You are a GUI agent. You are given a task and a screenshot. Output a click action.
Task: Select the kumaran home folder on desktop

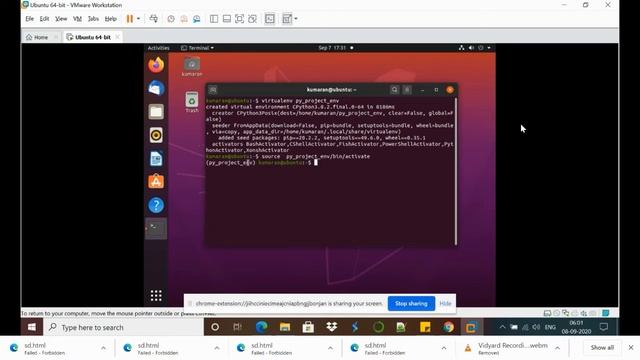tap(192, 67)
